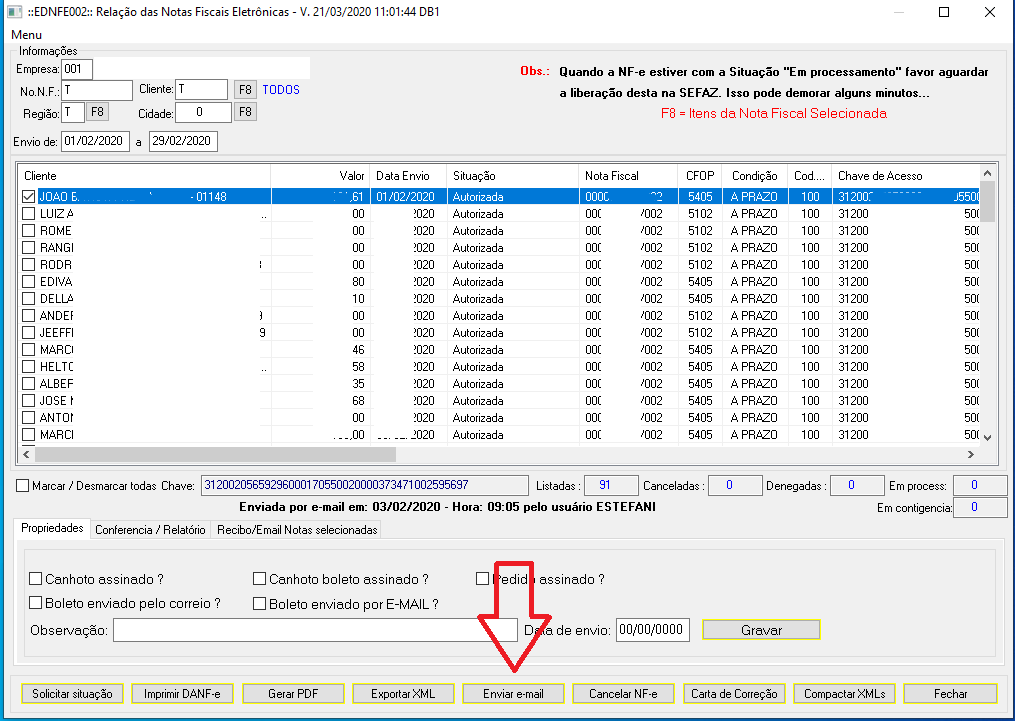
Task: Click Imprimir DANF-e button
Action: [182, 693]
